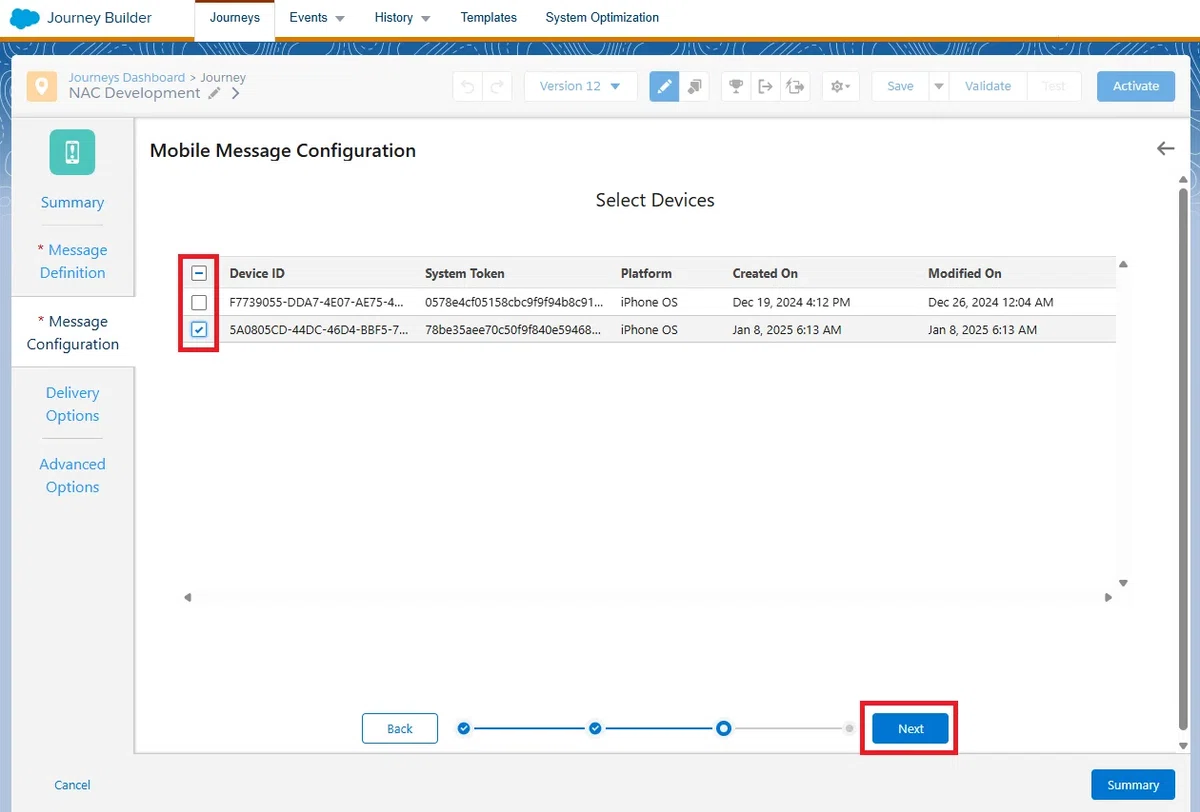This screenshot has width=1200, height=812.
Task: Click the Save button
Action: pos(900,86)
